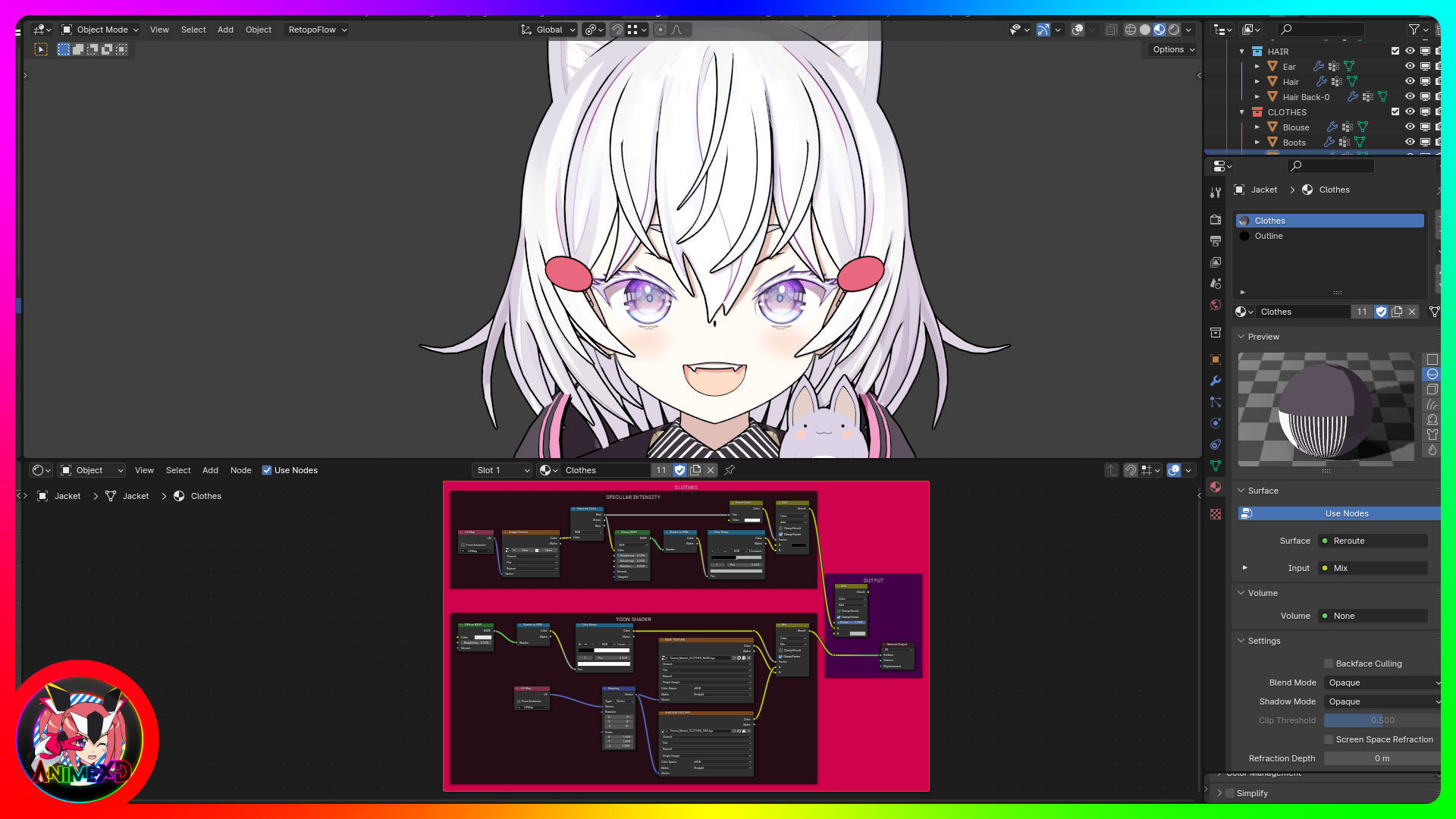Open Global transform orientation dropdown
The height and width of the screenshot is (819, 1456).
pyautogui.click(x=548, y=30)
